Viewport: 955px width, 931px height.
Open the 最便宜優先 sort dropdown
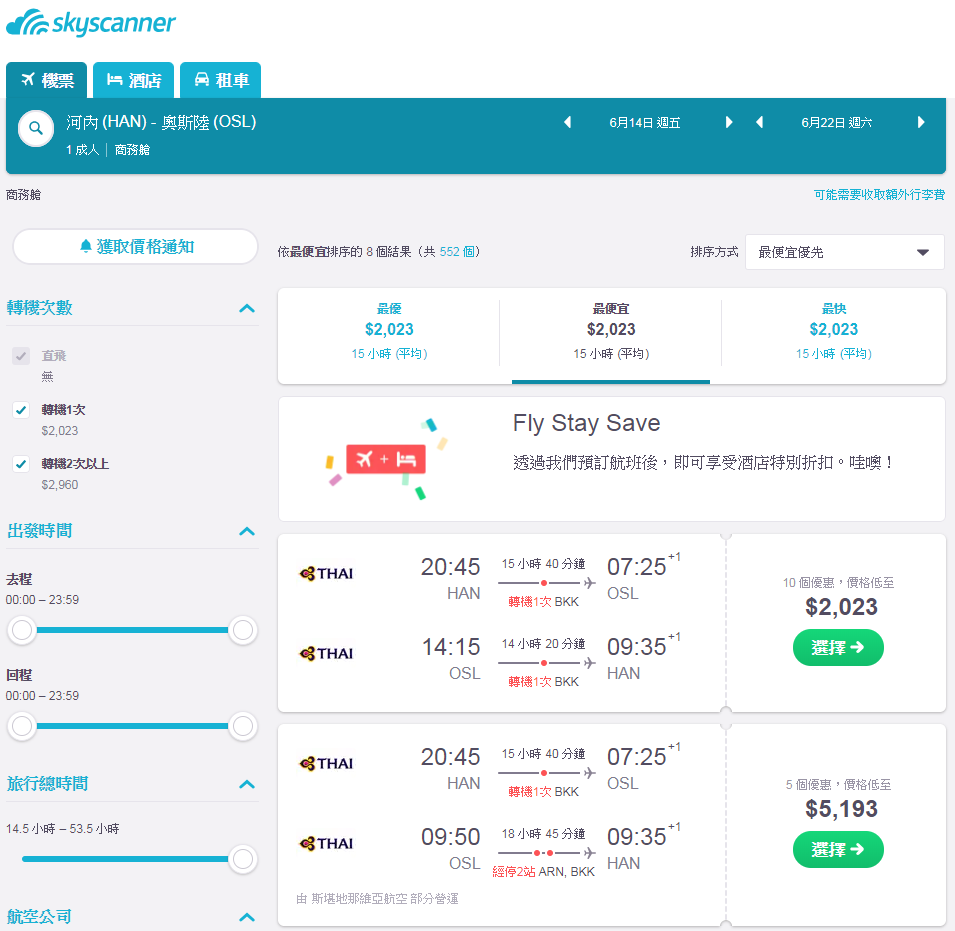click(x=845, y=252)
